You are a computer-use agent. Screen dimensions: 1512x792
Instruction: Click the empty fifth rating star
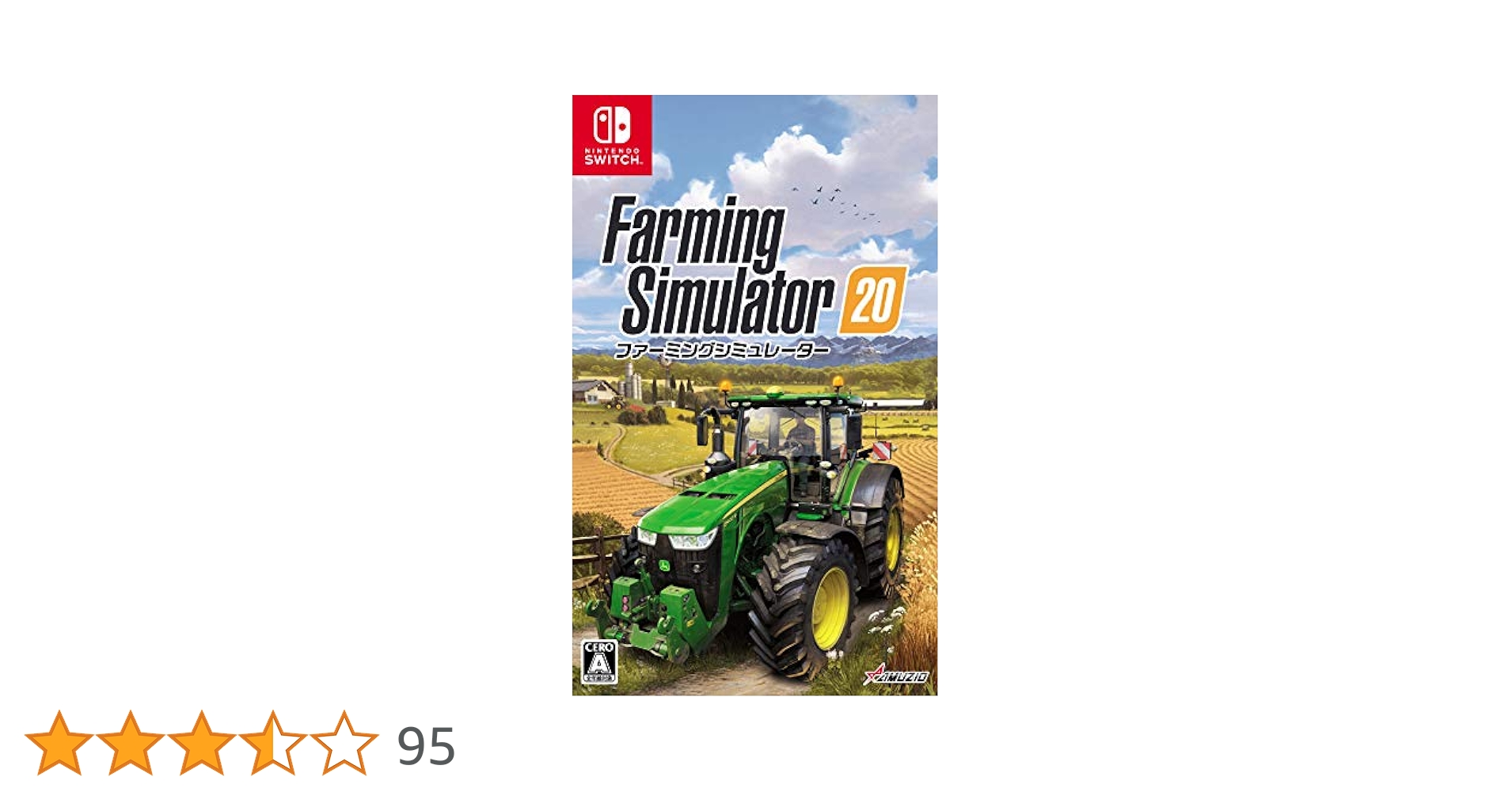[x=344, y=743]
